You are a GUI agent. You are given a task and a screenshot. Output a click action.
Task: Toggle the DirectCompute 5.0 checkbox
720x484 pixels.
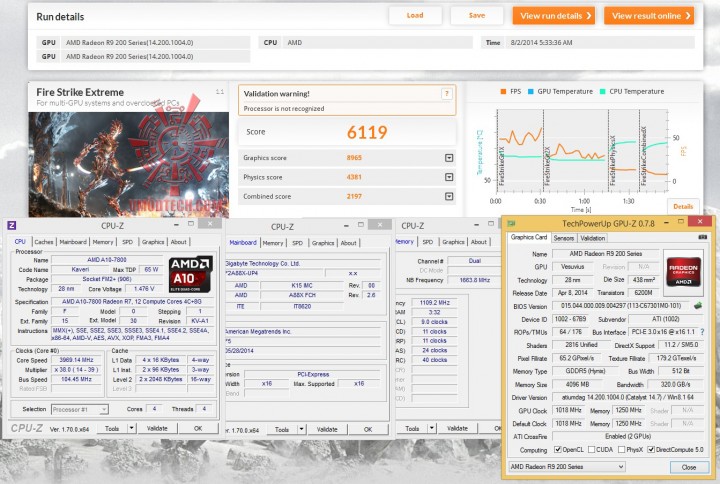point(651,450)
